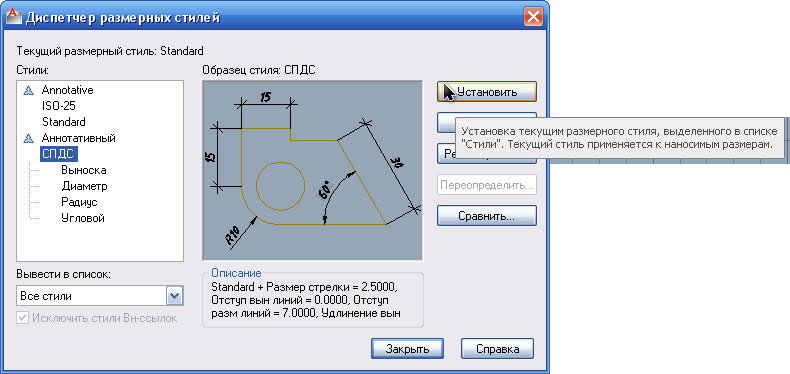The height and width of the screenshot is (374, 790).
Task: Select the Диаметр sub-style
Action: tap(84, 186)
